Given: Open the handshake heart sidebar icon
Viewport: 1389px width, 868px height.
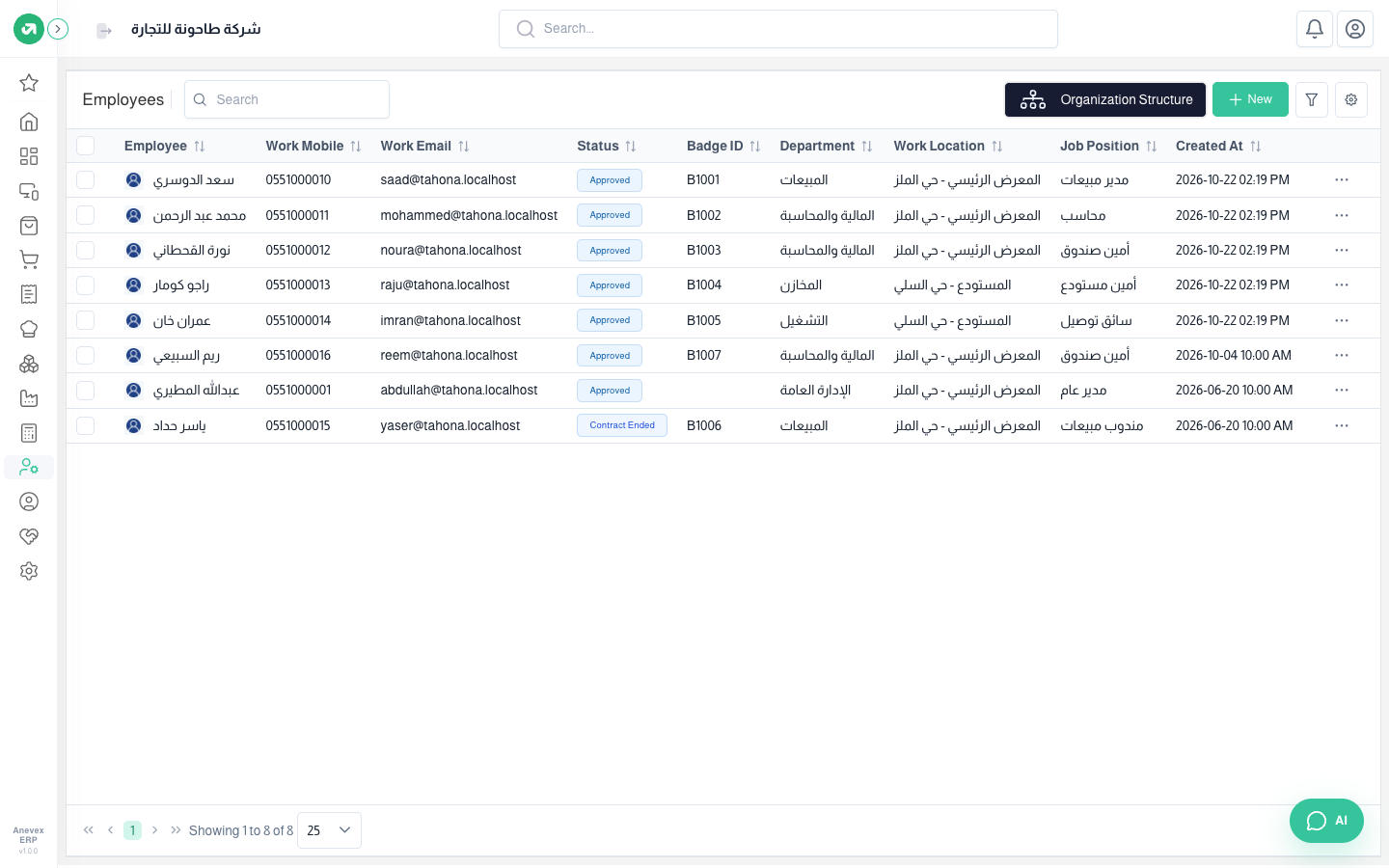Looking at the screenshot, I should pyautogui.click(x=29, y=536).
